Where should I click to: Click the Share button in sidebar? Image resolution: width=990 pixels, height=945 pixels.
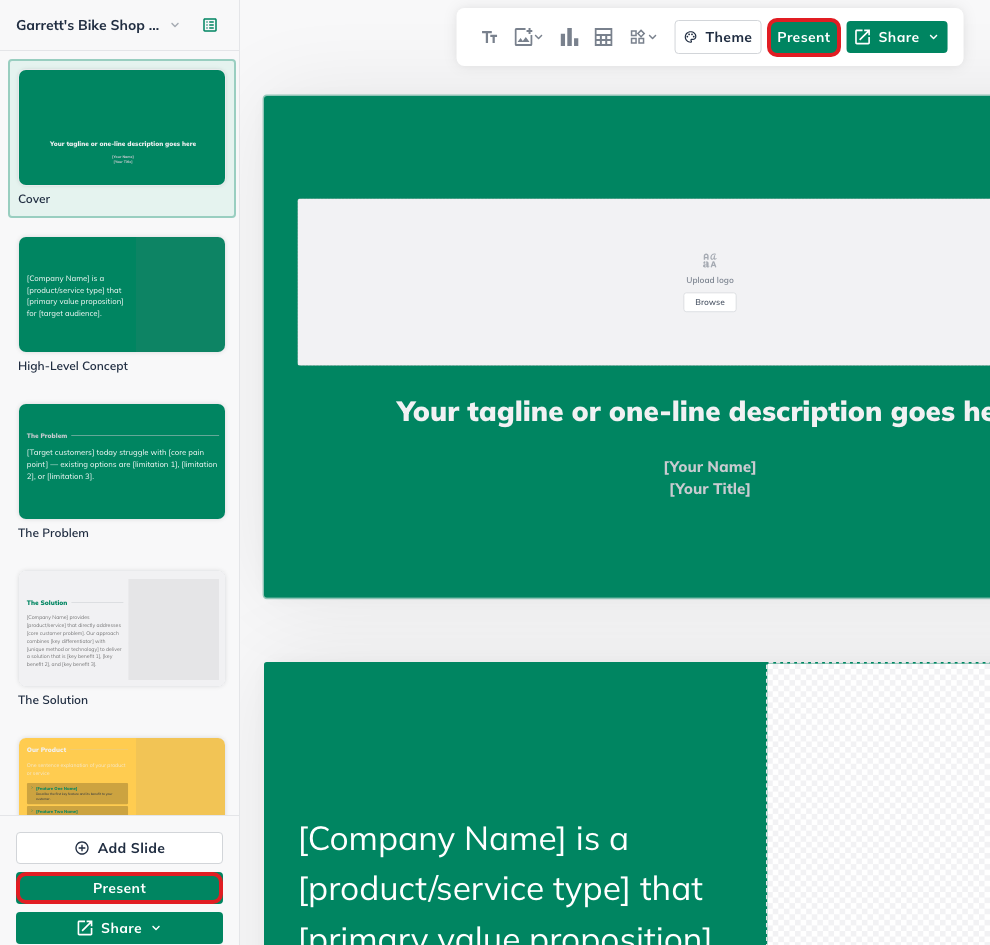(119, 928)
